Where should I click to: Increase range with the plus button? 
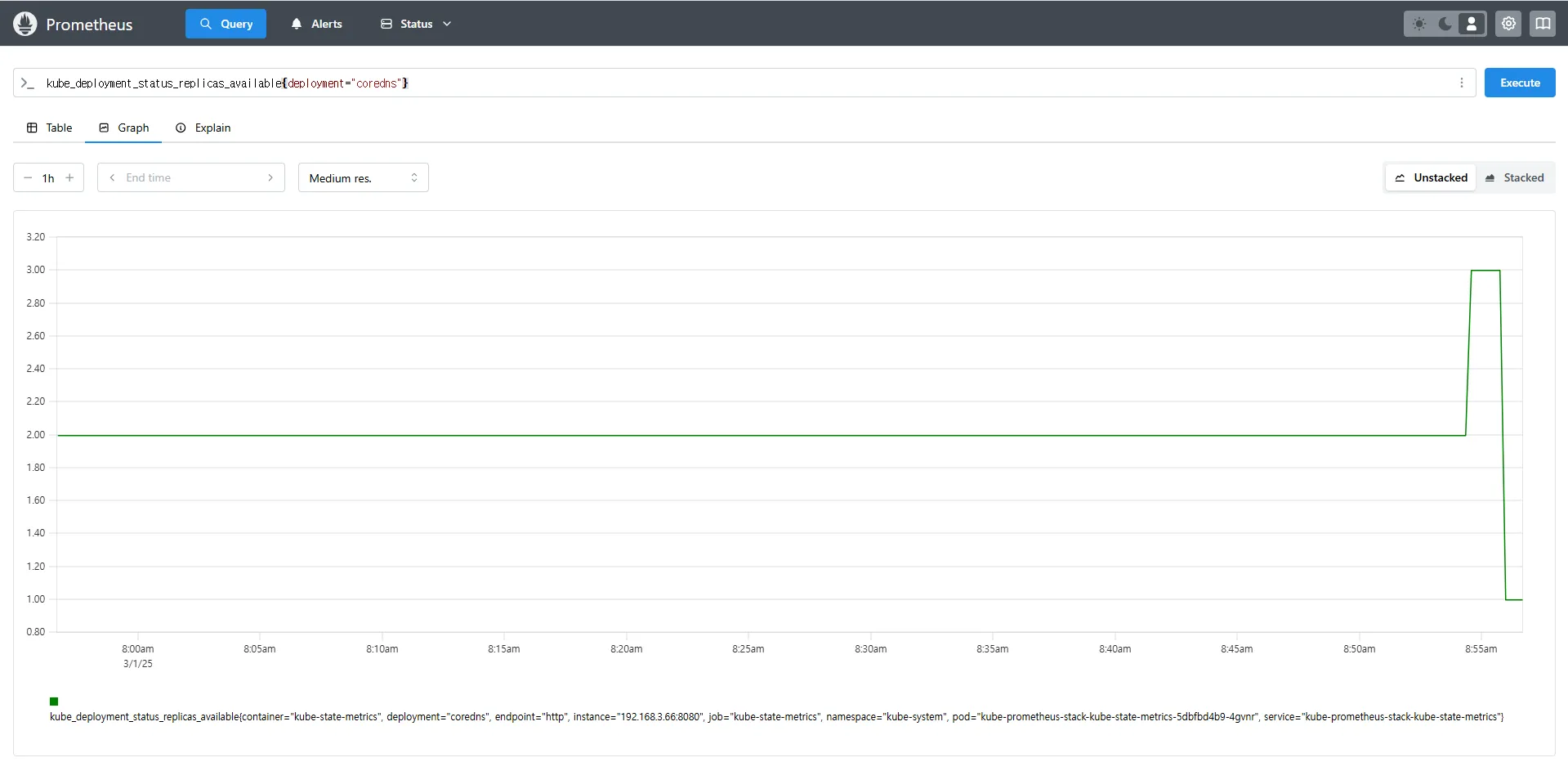pyautogui.click(x=69, y=177)
